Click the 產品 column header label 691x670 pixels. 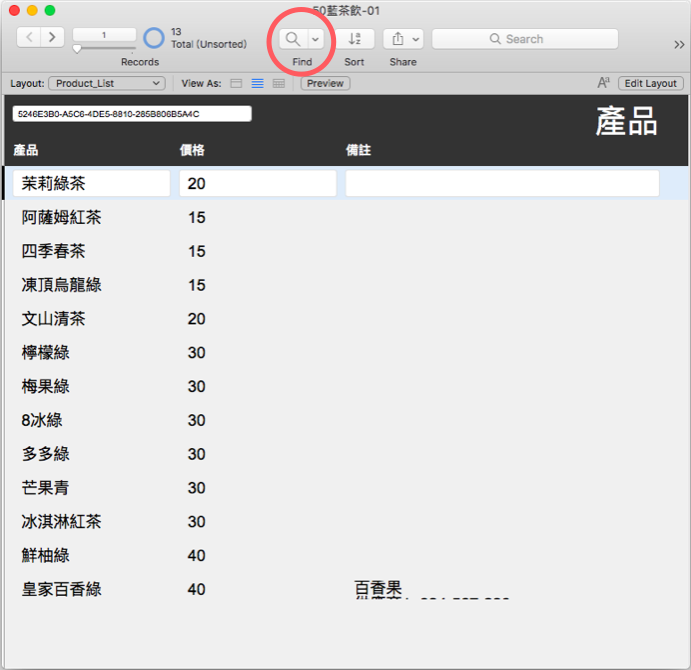click(x=26, y=150)
